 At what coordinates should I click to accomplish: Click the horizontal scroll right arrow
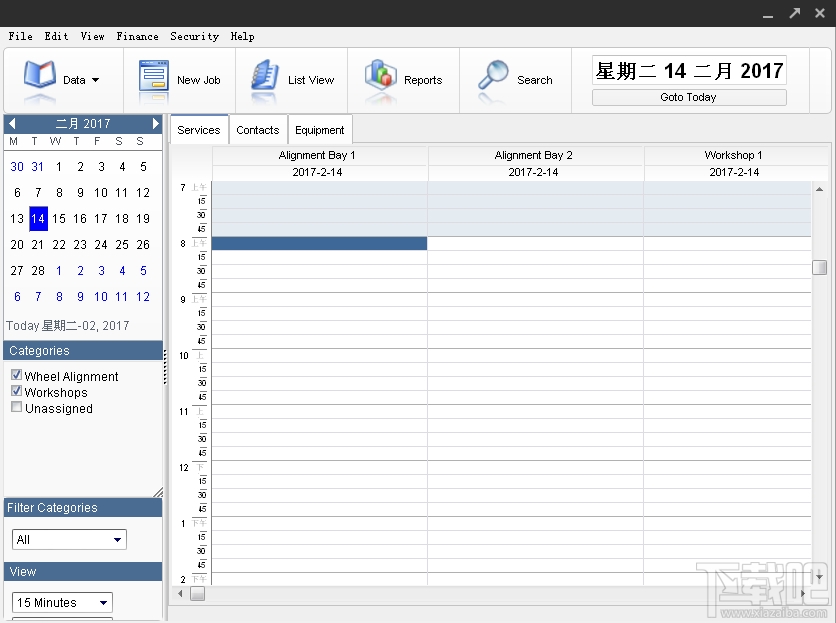[x=802, y=593]
